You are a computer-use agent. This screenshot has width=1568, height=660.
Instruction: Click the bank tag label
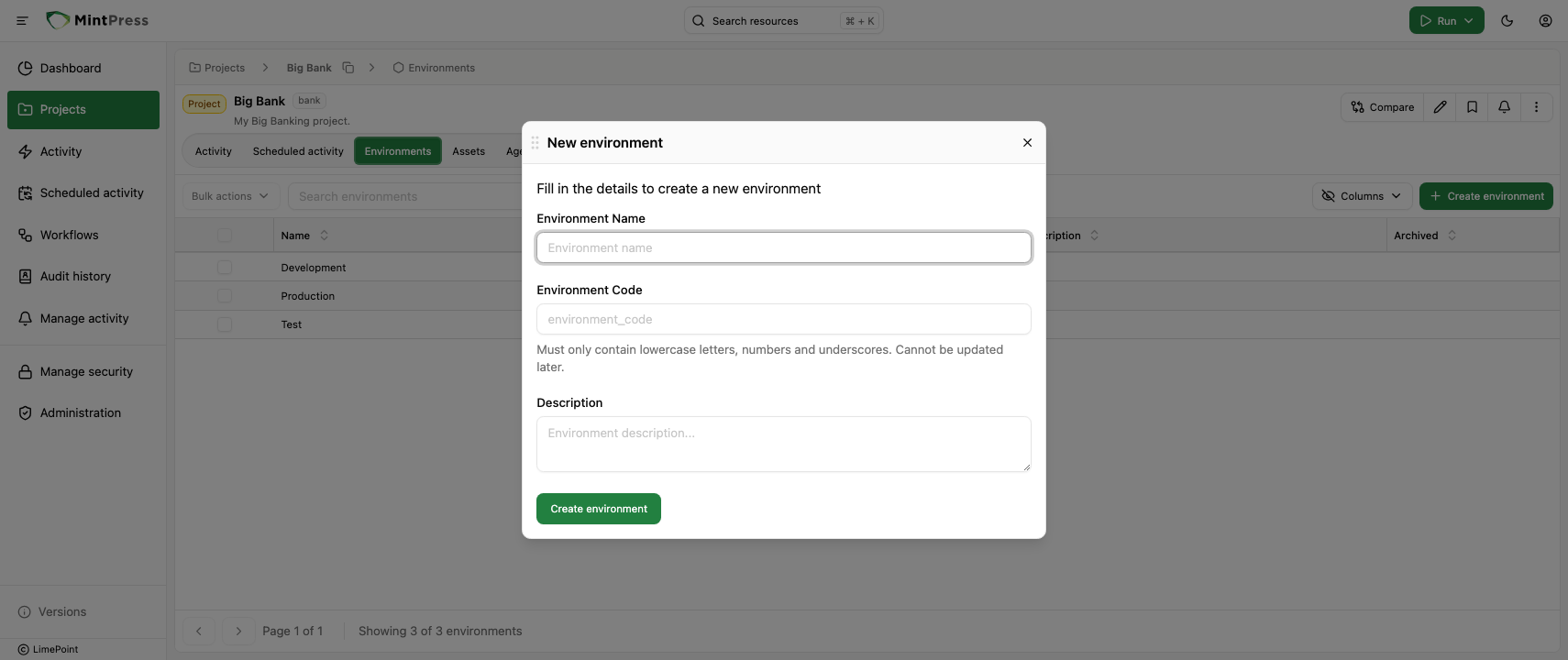(309, 101)
